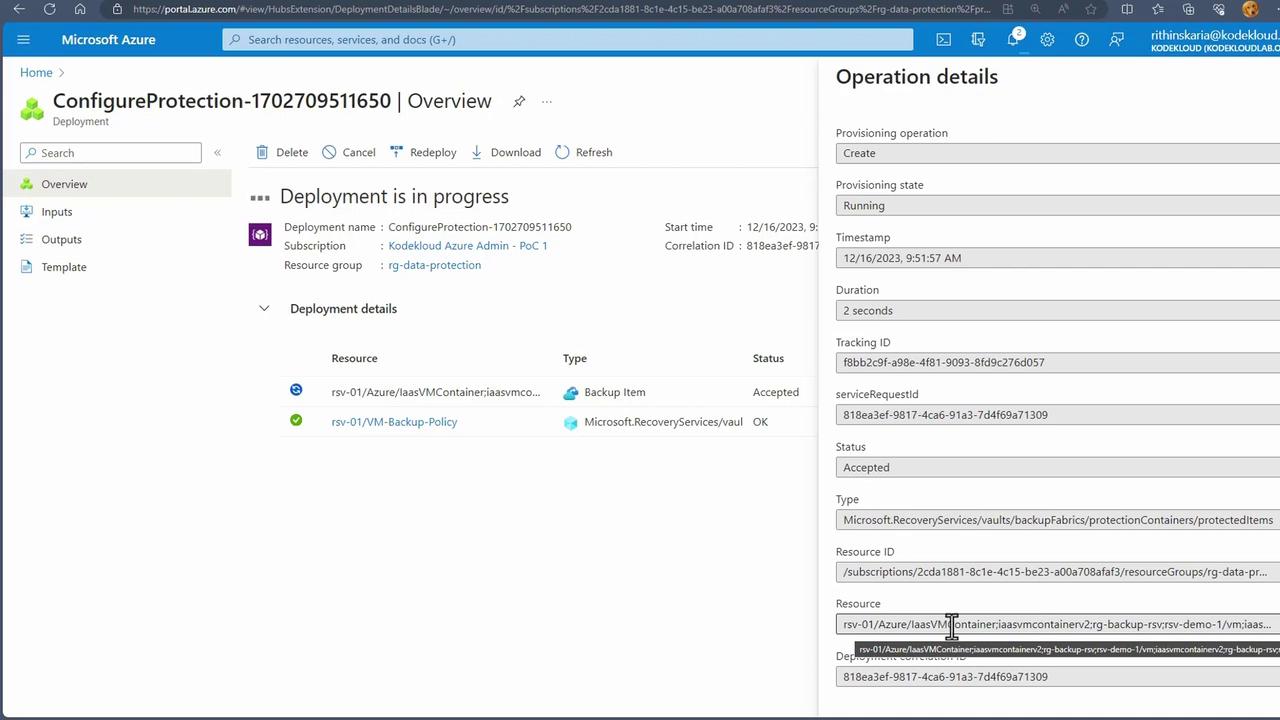Pin the deployment to dashboard
The width and height of the screenshot is (1280, 720).
[519, 101]
